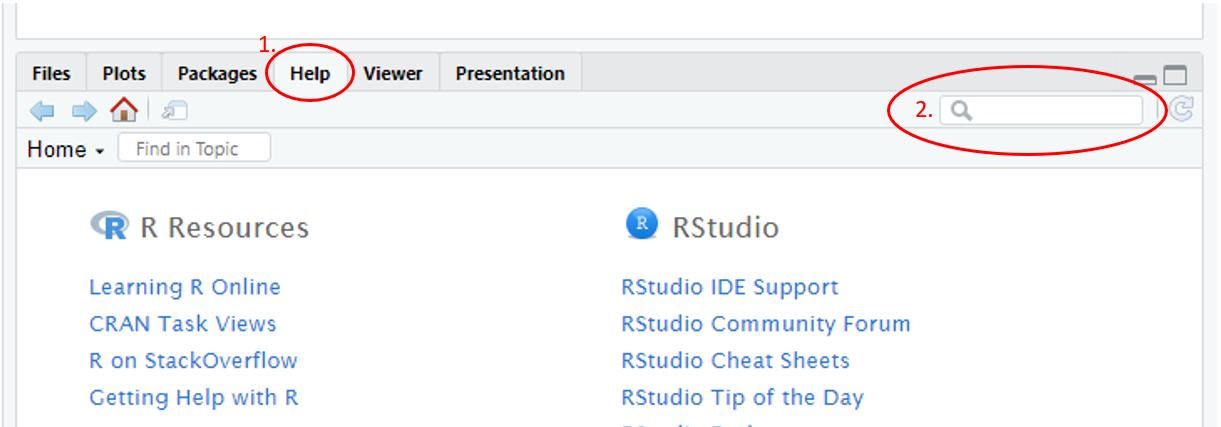Select the Help tab
The width and height of the screenshot is (1221, 427).
click(x=310, y=74)
